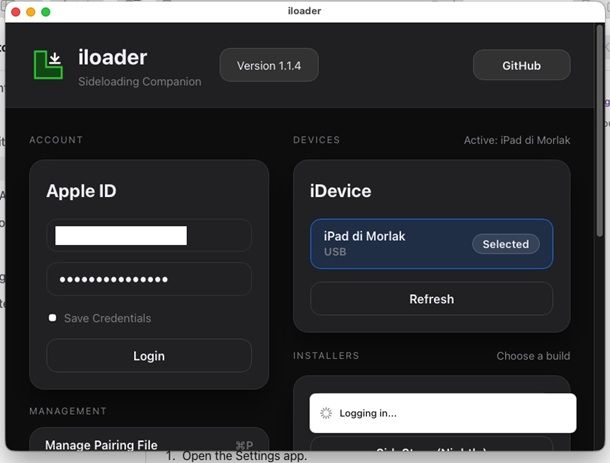Click the Apple ID email input field
Viewport: 610px width, 463px height.
pyautogui.click(x=149, y=235)
